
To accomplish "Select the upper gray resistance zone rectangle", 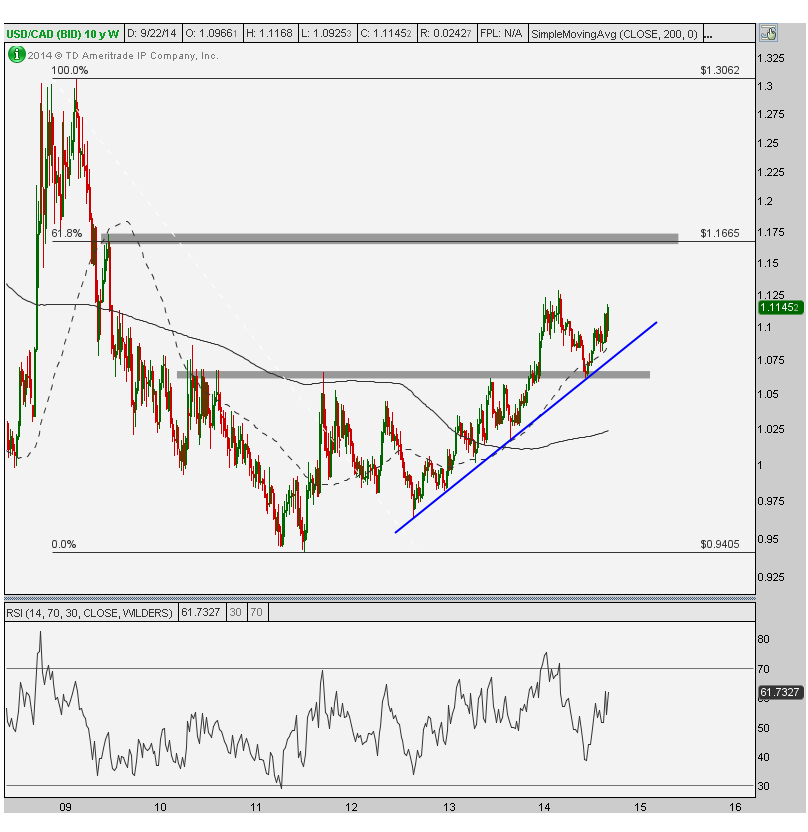I will click(x=390, y=238).
